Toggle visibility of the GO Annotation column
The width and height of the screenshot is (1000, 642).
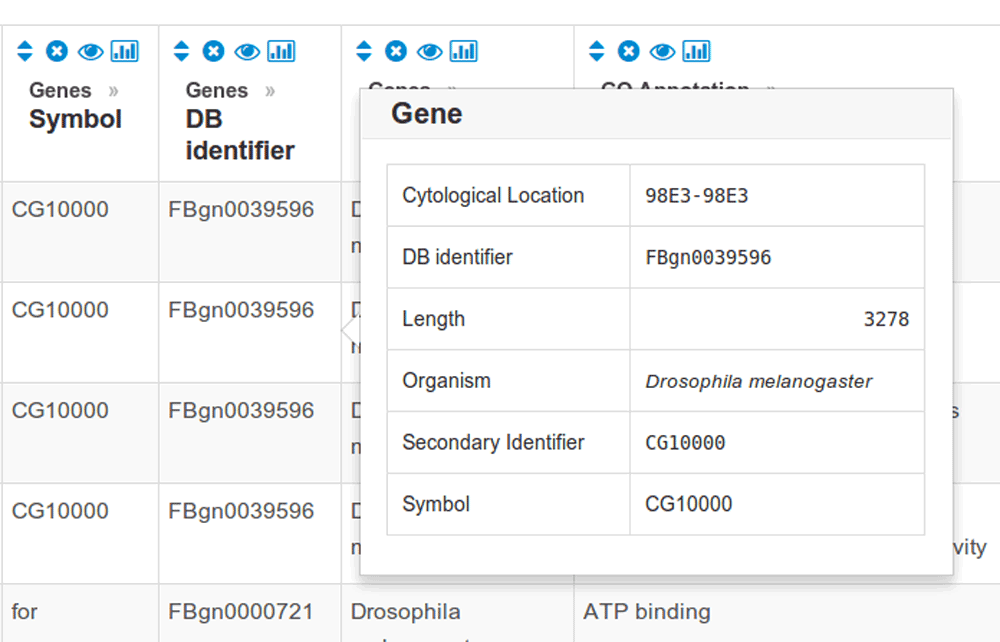662,51
